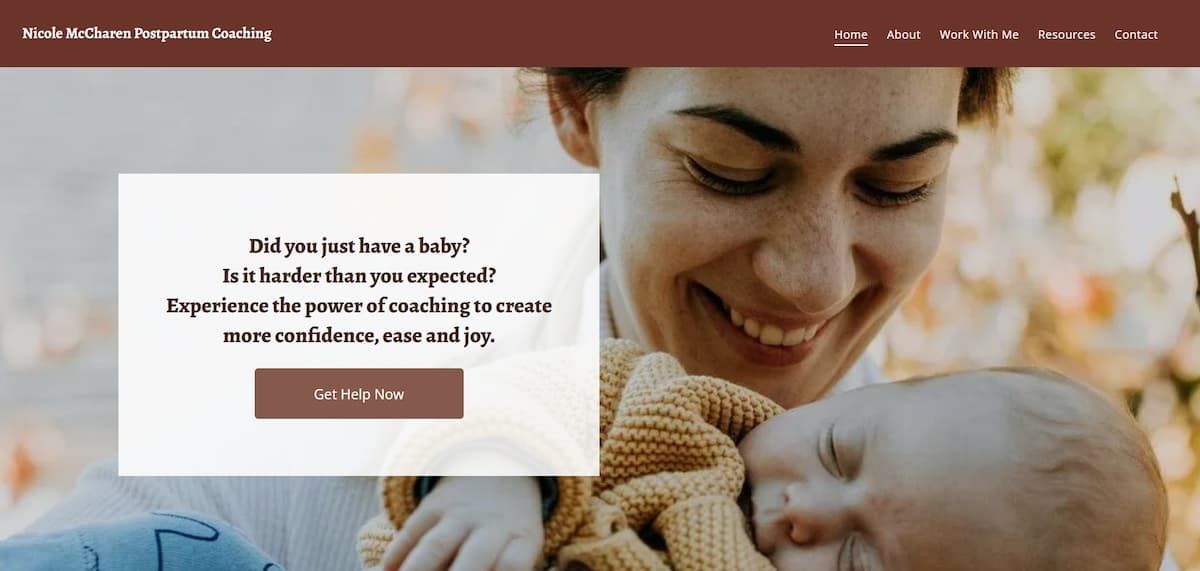This screenshot has width=1200, height=571.
Task: Click the Nicole McCharen Postpartum Coaching site title
Action: click(x=147, y=33)
